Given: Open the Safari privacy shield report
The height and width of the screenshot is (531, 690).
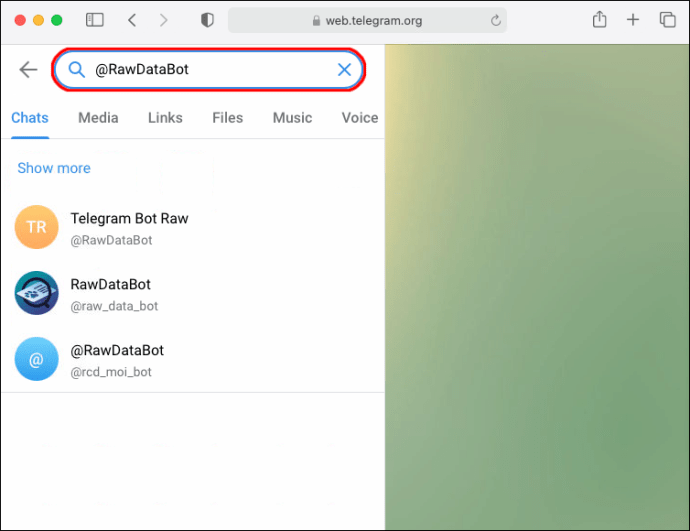Looking at the screenshot, I should [x=207, y=20].
